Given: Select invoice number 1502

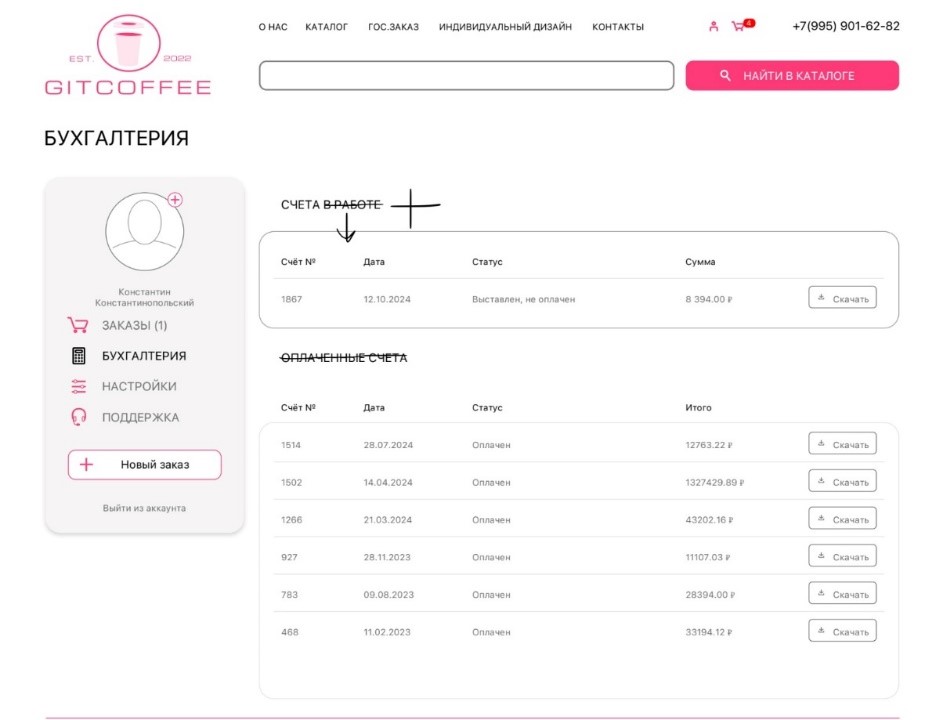Looking at the screenshot, I should (291, 482).
